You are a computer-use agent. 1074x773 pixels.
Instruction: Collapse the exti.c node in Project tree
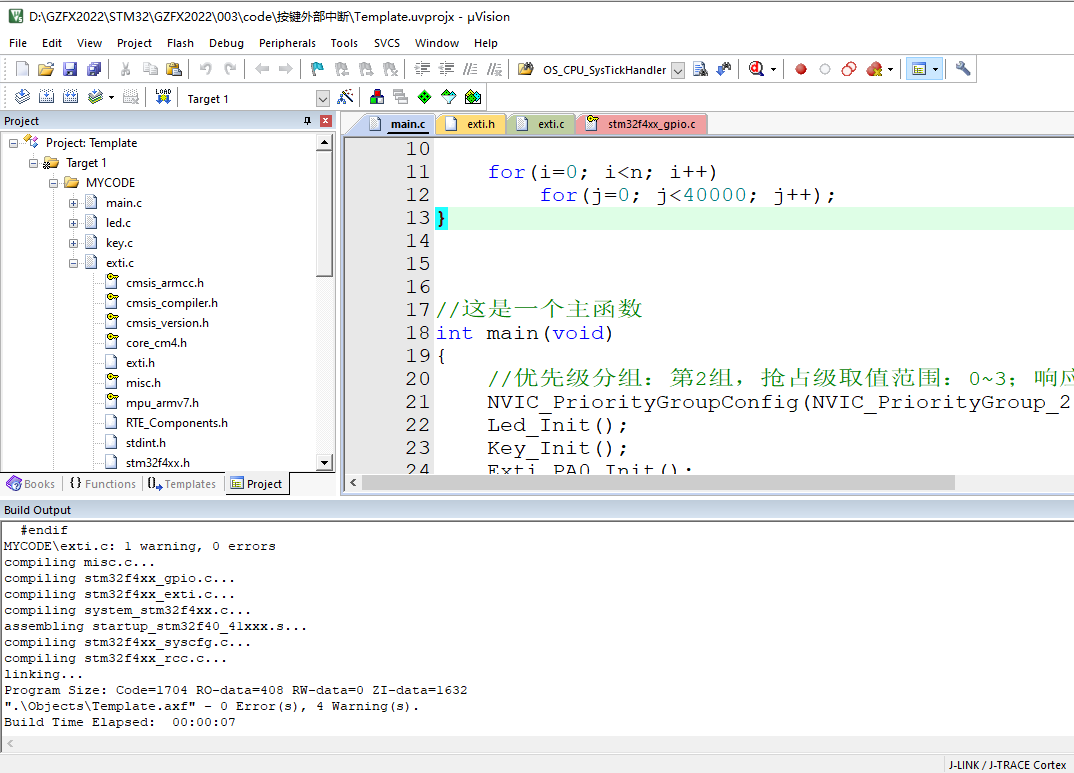(x=73, y=262)
